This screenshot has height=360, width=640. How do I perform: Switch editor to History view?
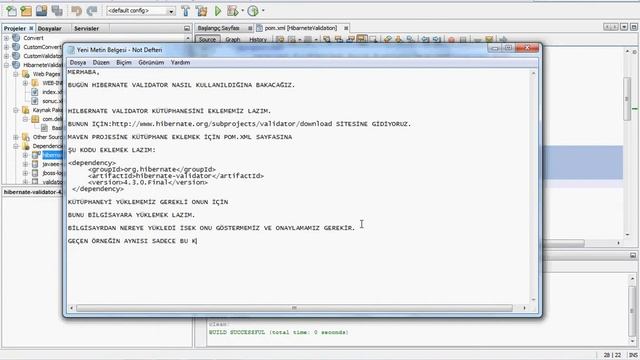pos(258,40)
